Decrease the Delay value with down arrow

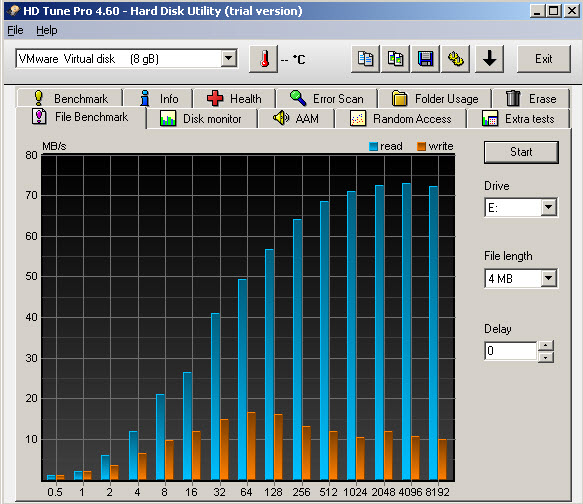pos(545,357)
